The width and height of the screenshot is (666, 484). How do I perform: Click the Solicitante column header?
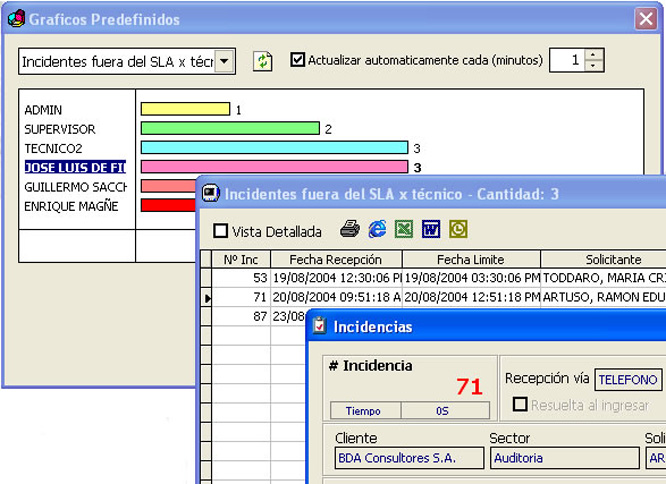[x=602, y=260]
